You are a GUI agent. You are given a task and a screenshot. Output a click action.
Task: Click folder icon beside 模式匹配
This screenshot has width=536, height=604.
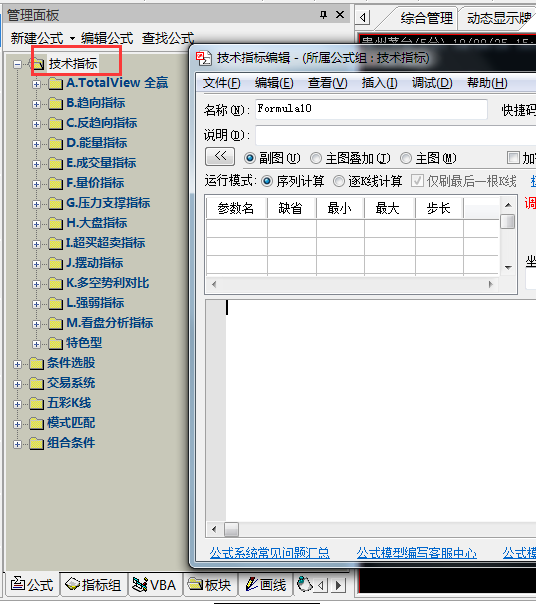[x=37, y=424]
